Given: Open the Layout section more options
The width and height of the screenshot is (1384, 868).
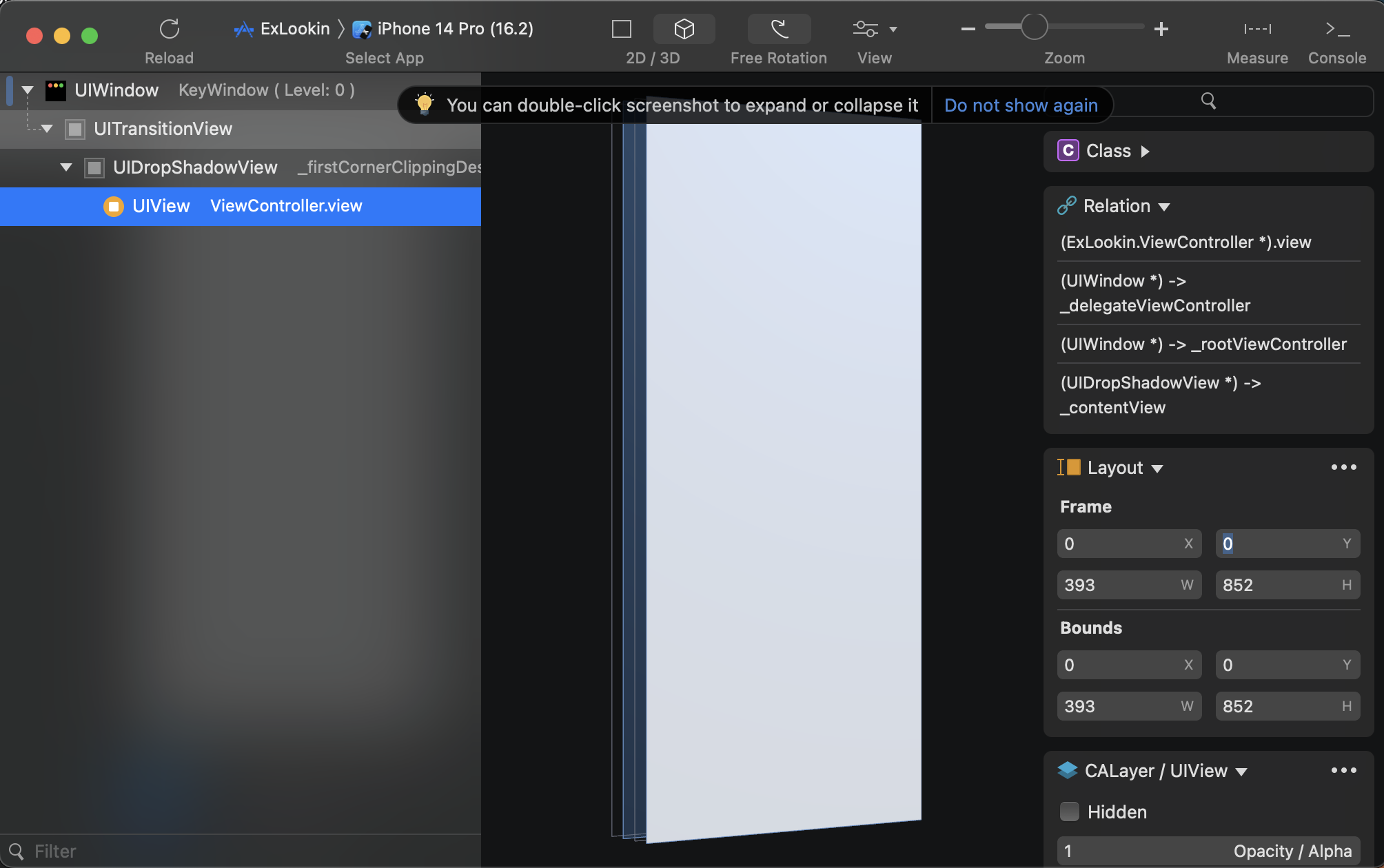Looking at the screenshot, I should pyautogui.click(x=1343, y=468).
